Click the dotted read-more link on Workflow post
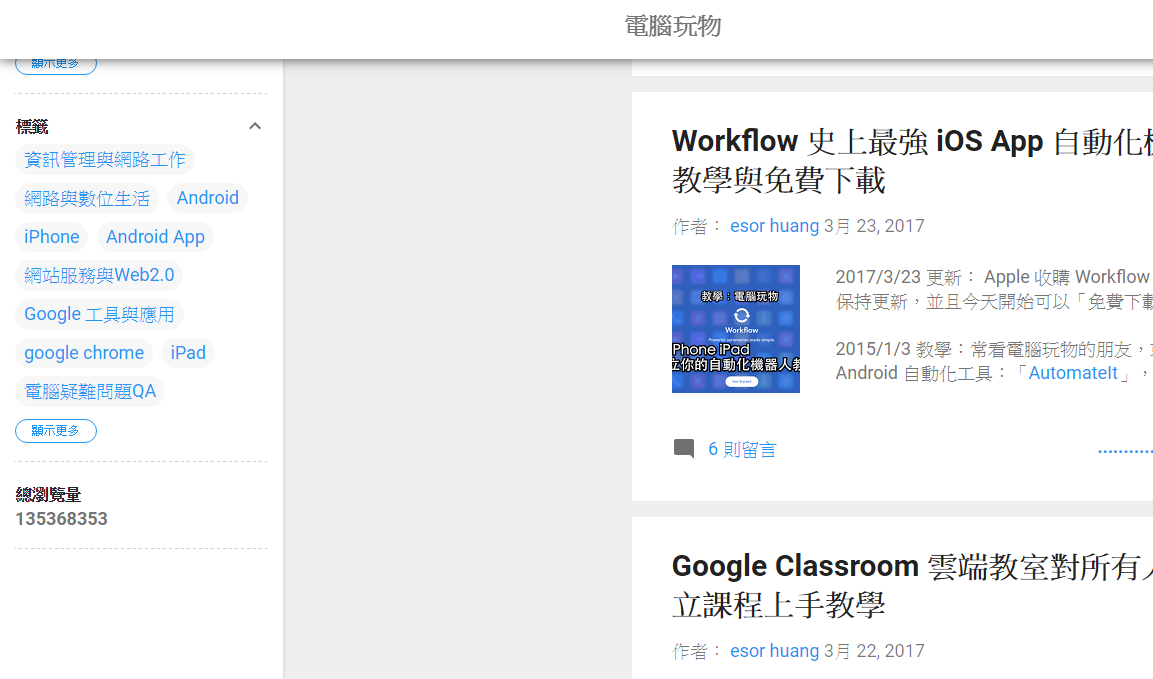This screenshot has height=679, width=1153. click(x=1125, y=451)
